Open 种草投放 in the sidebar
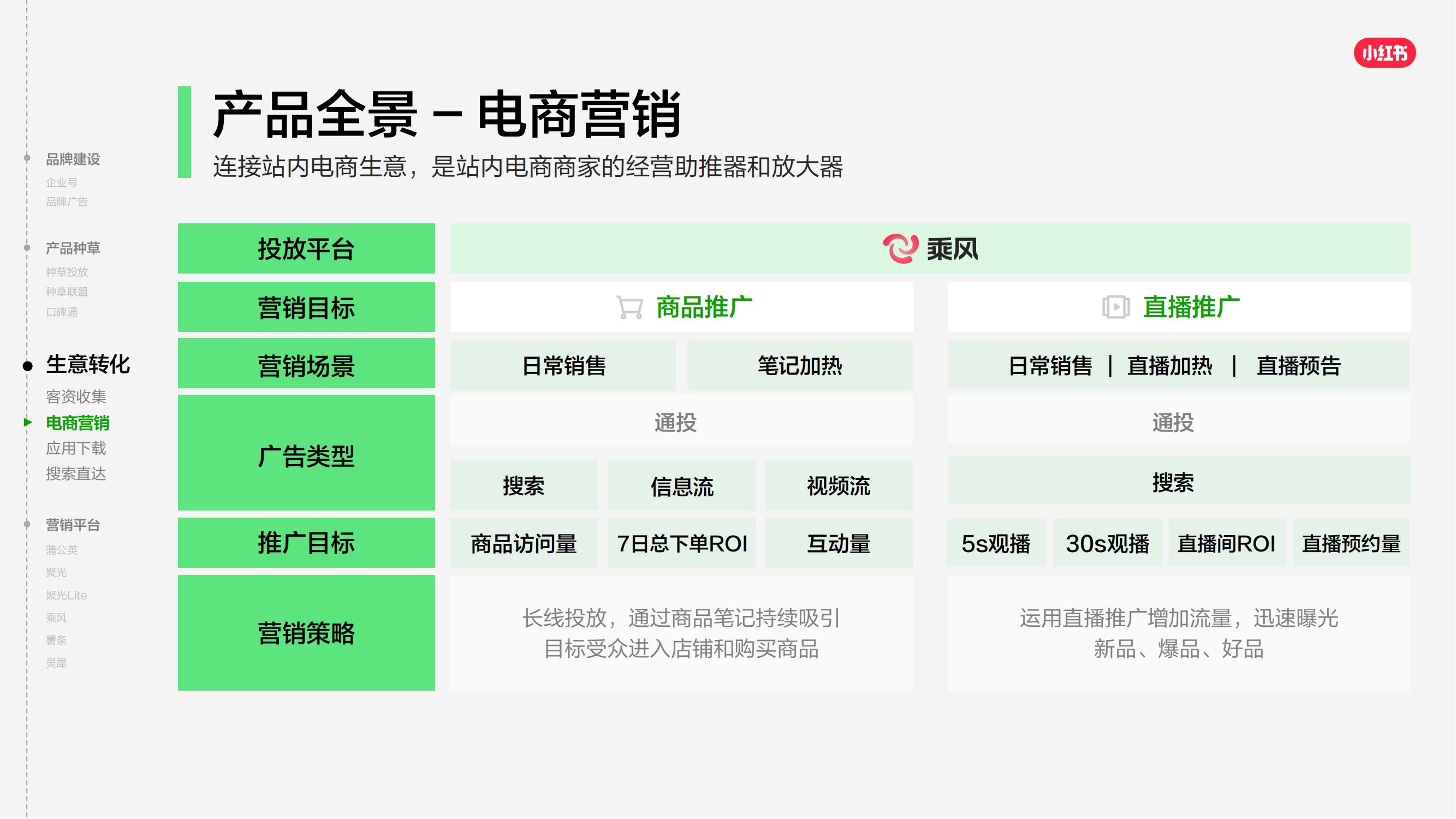The height and width of the screenshot is (819, 1456). pos(67,272)
